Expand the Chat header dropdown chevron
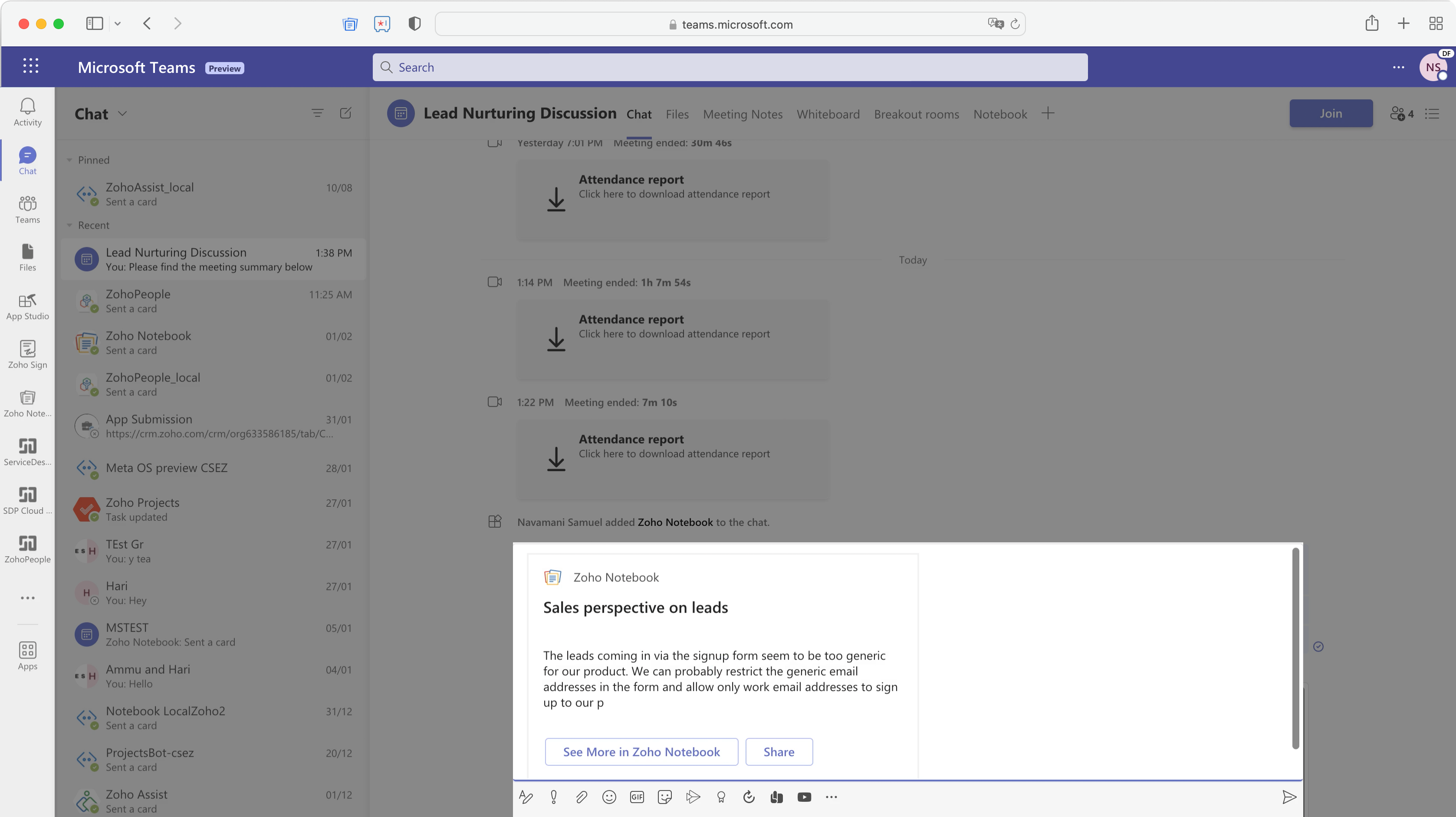1456x817 pixels. point(122,114)
